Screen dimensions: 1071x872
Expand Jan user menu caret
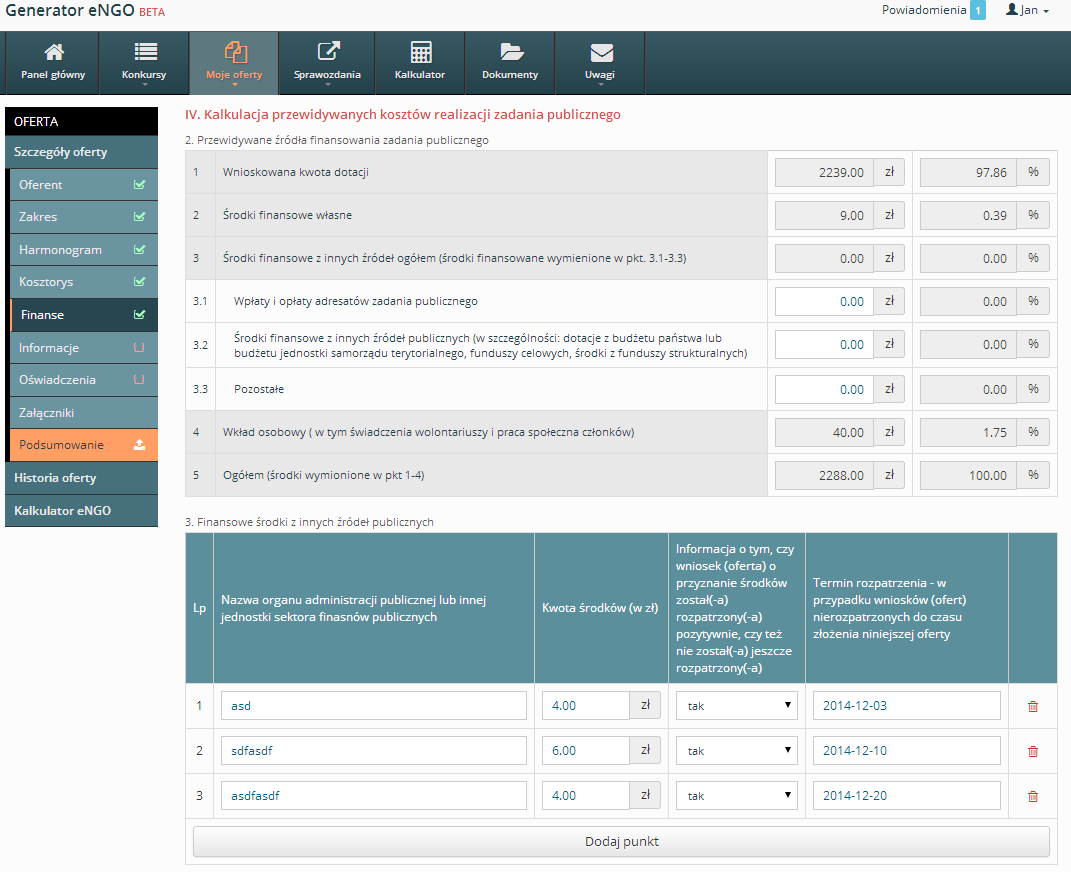[1046, 12]
